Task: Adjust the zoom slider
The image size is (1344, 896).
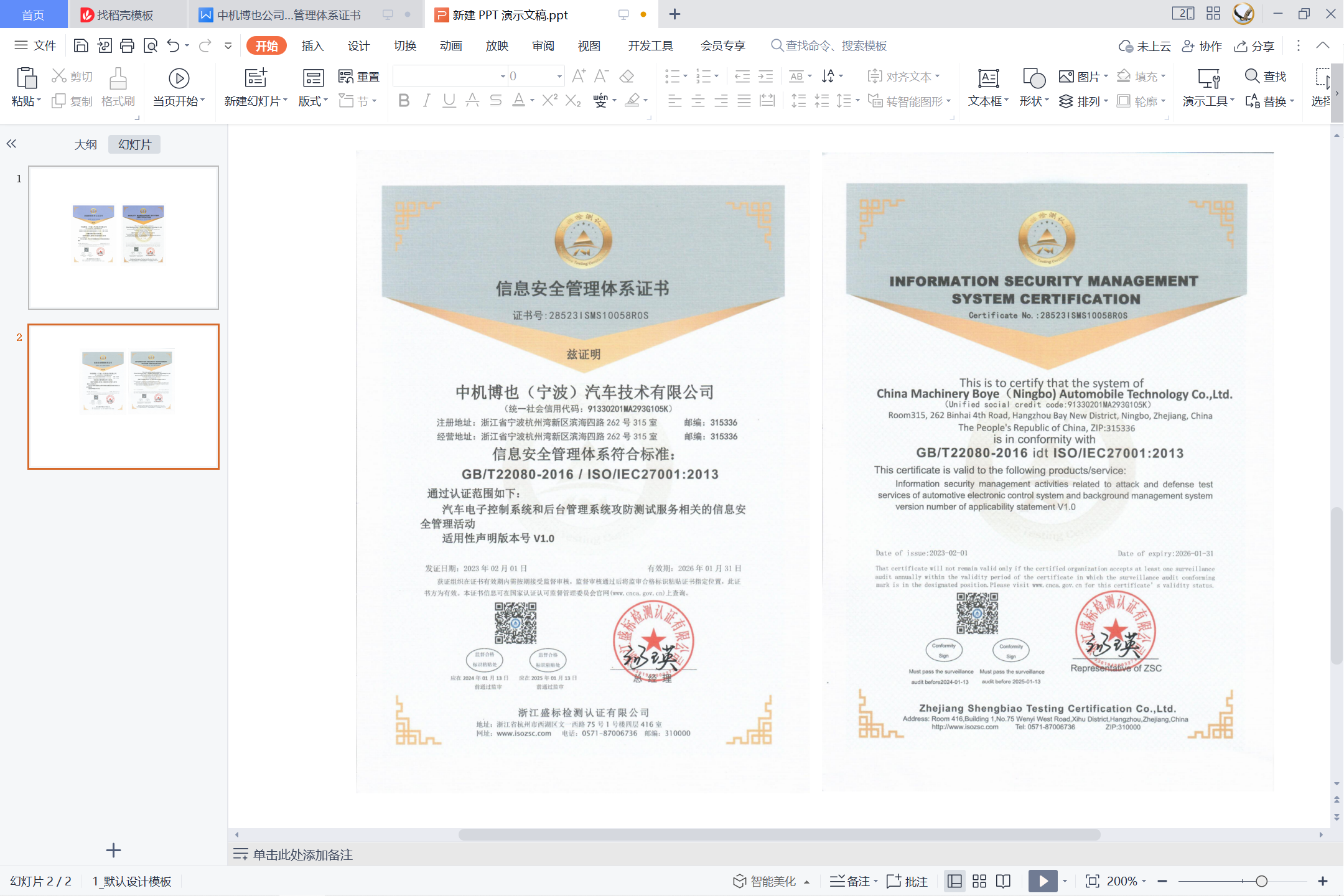Action: pyautogui.click(x=1262, y=880)
